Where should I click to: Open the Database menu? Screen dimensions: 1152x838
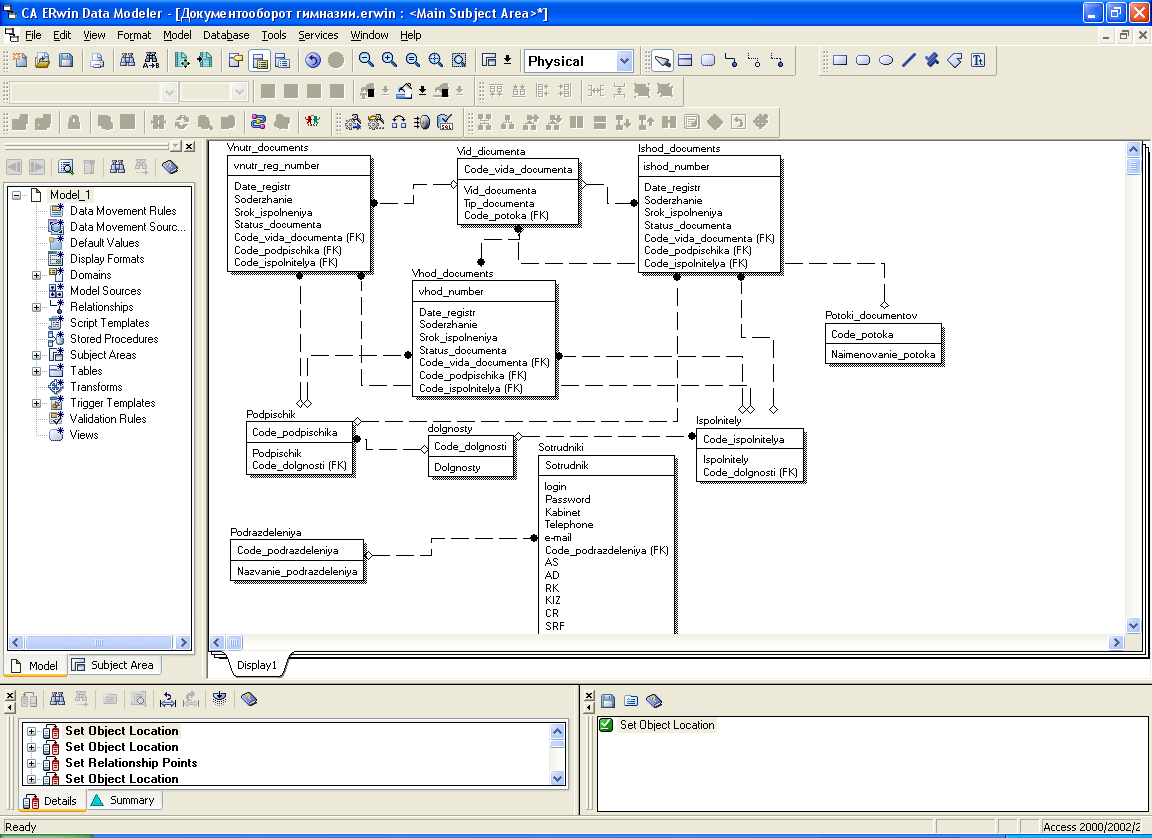(226, 35)
